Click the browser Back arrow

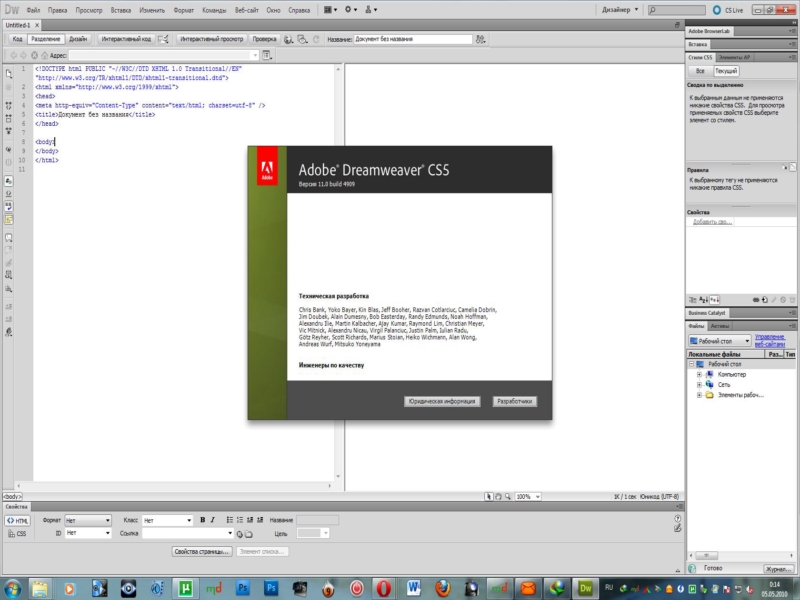[x=13, y=55]
